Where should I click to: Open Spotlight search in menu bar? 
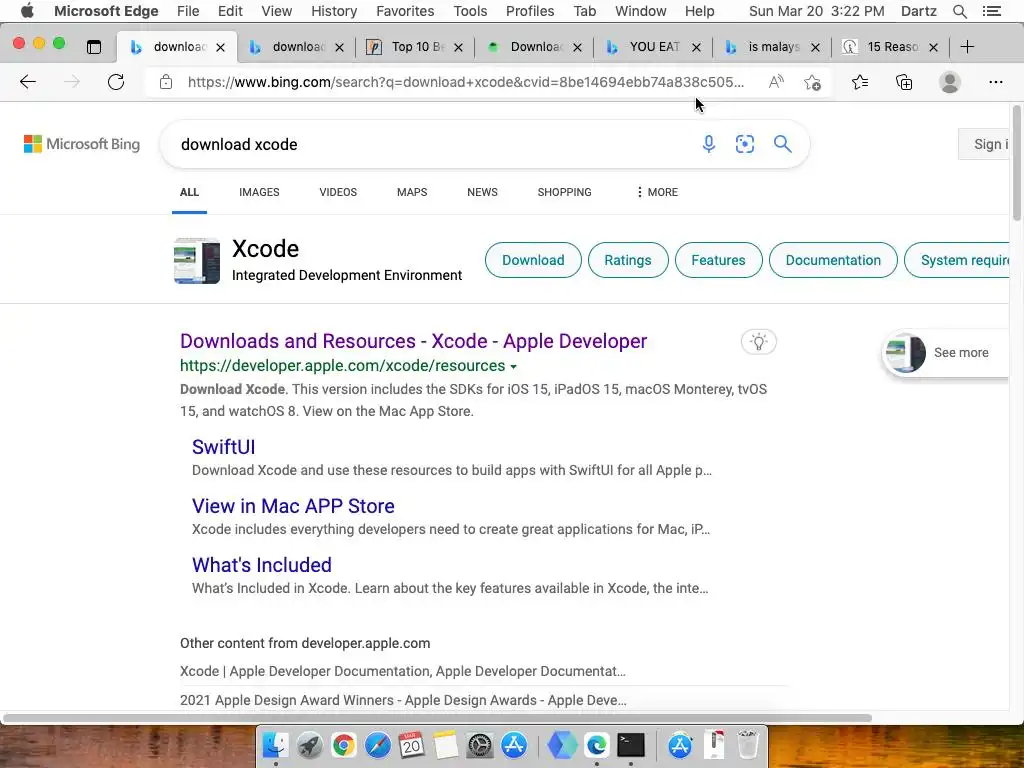959,11
